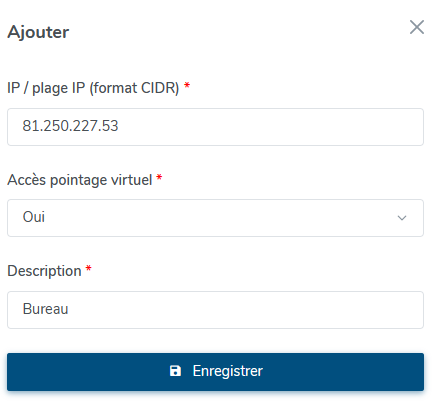Focus the IP / plage IP input field
433x407 pixels.
[215, 127]
